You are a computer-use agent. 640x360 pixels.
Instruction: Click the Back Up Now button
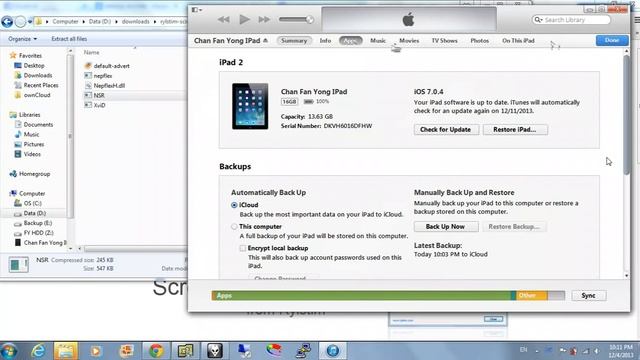point(446,227)
